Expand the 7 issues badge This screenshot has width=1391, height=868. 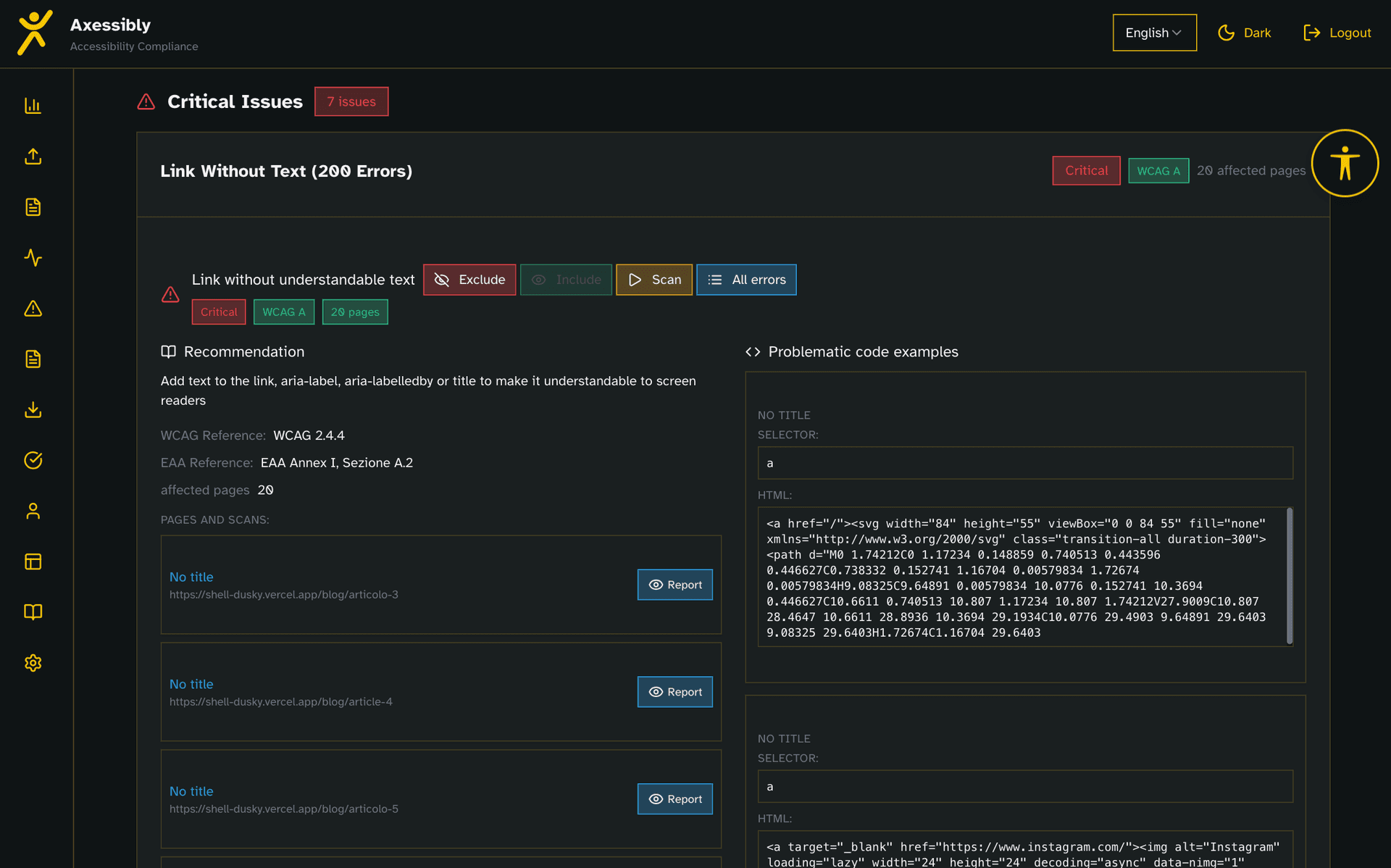point(351,101)
